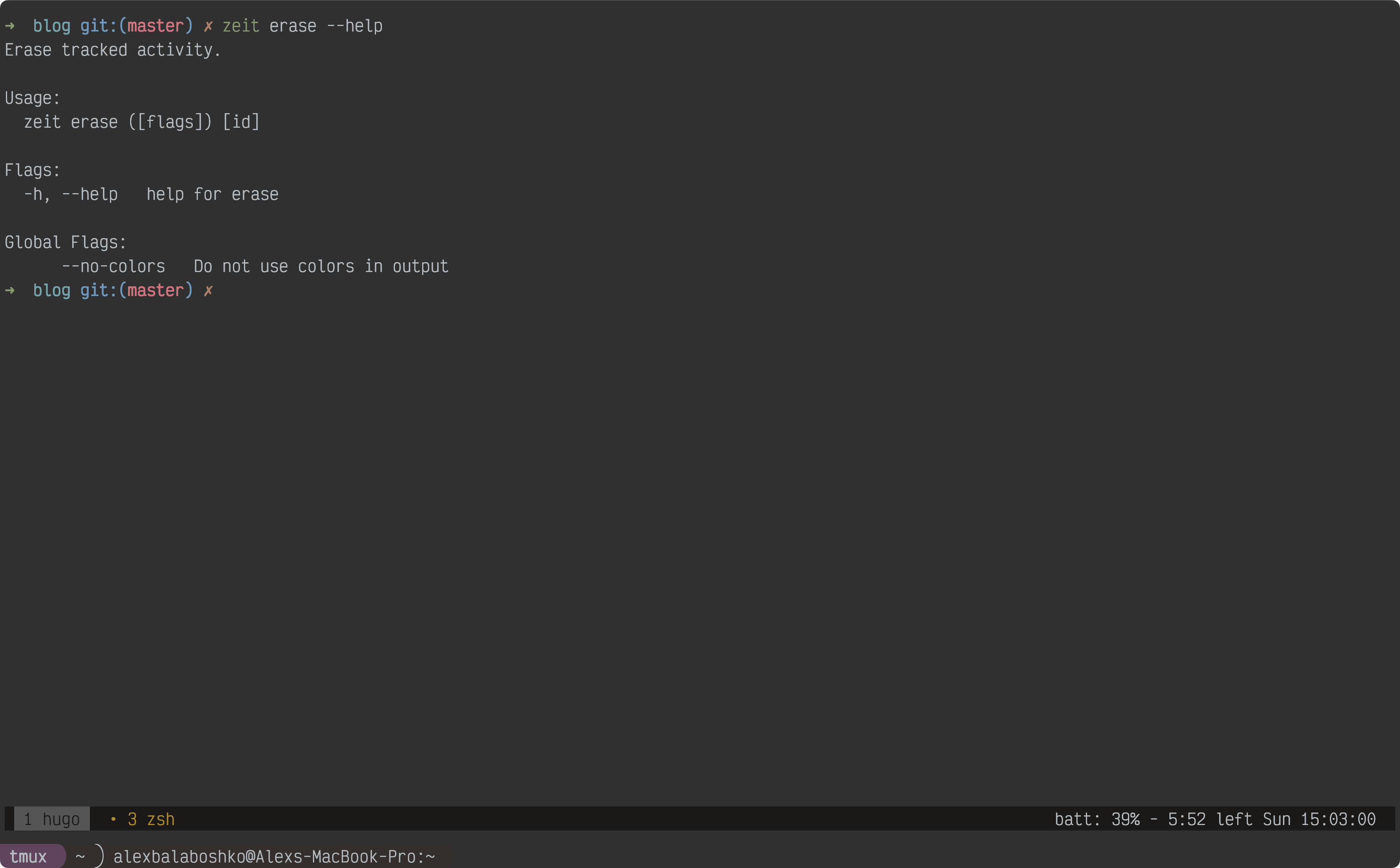Click the 'Global Flags:' heading
Image resolution: width=1400 pixels, height=868 pixels.
(65, 242)
